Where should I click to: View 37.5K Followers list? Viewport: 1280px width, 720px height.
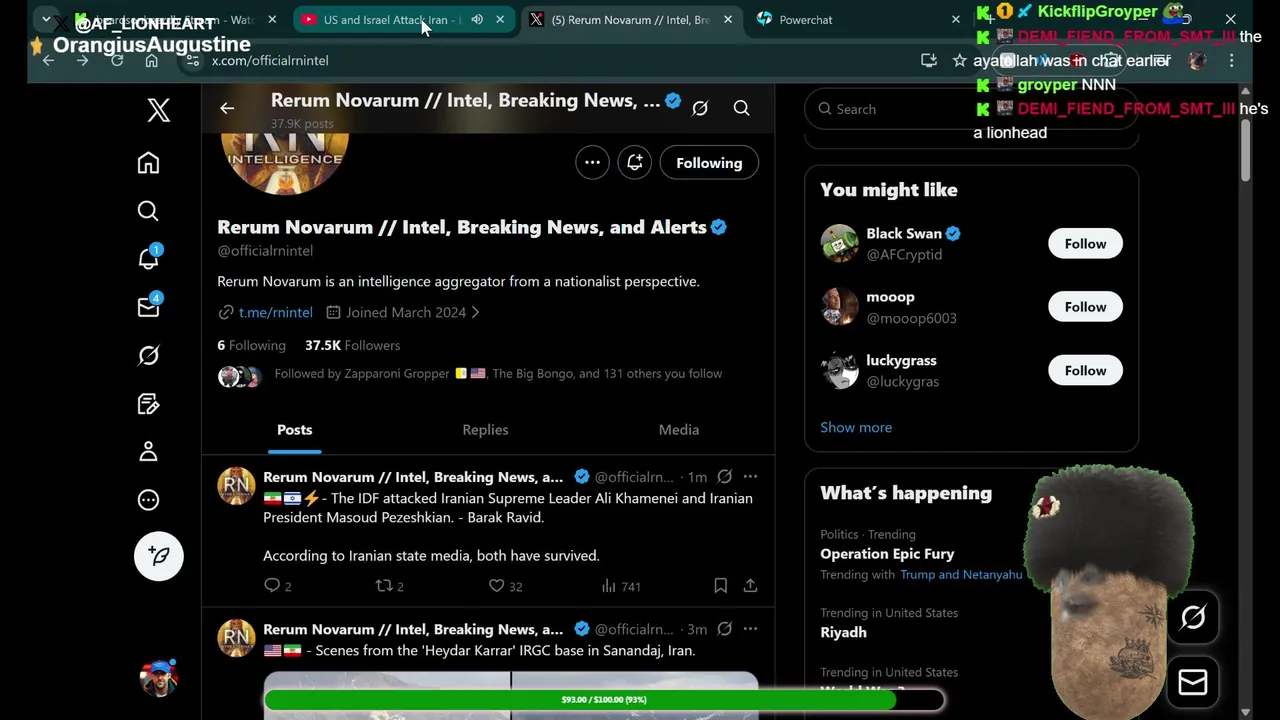[x=352, y=345]
